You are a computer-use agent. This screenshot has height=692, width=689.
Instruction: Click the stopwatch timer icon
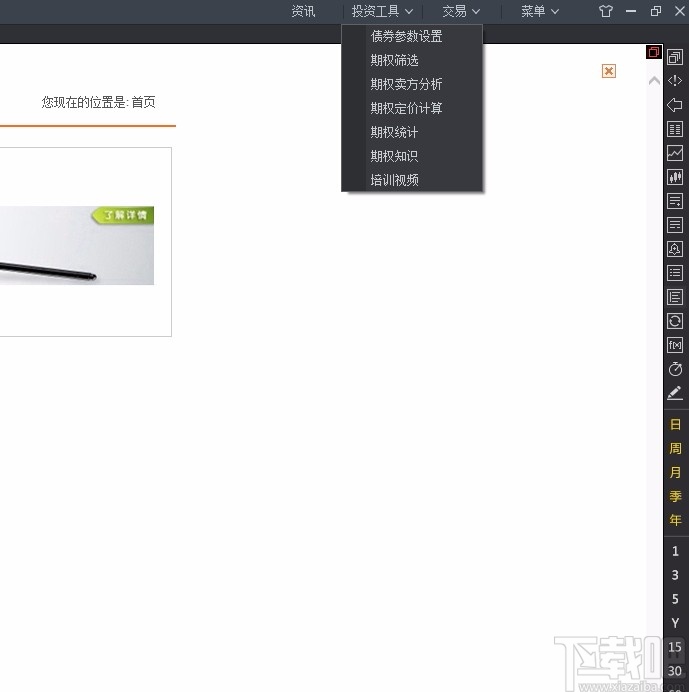pos(675,369)
